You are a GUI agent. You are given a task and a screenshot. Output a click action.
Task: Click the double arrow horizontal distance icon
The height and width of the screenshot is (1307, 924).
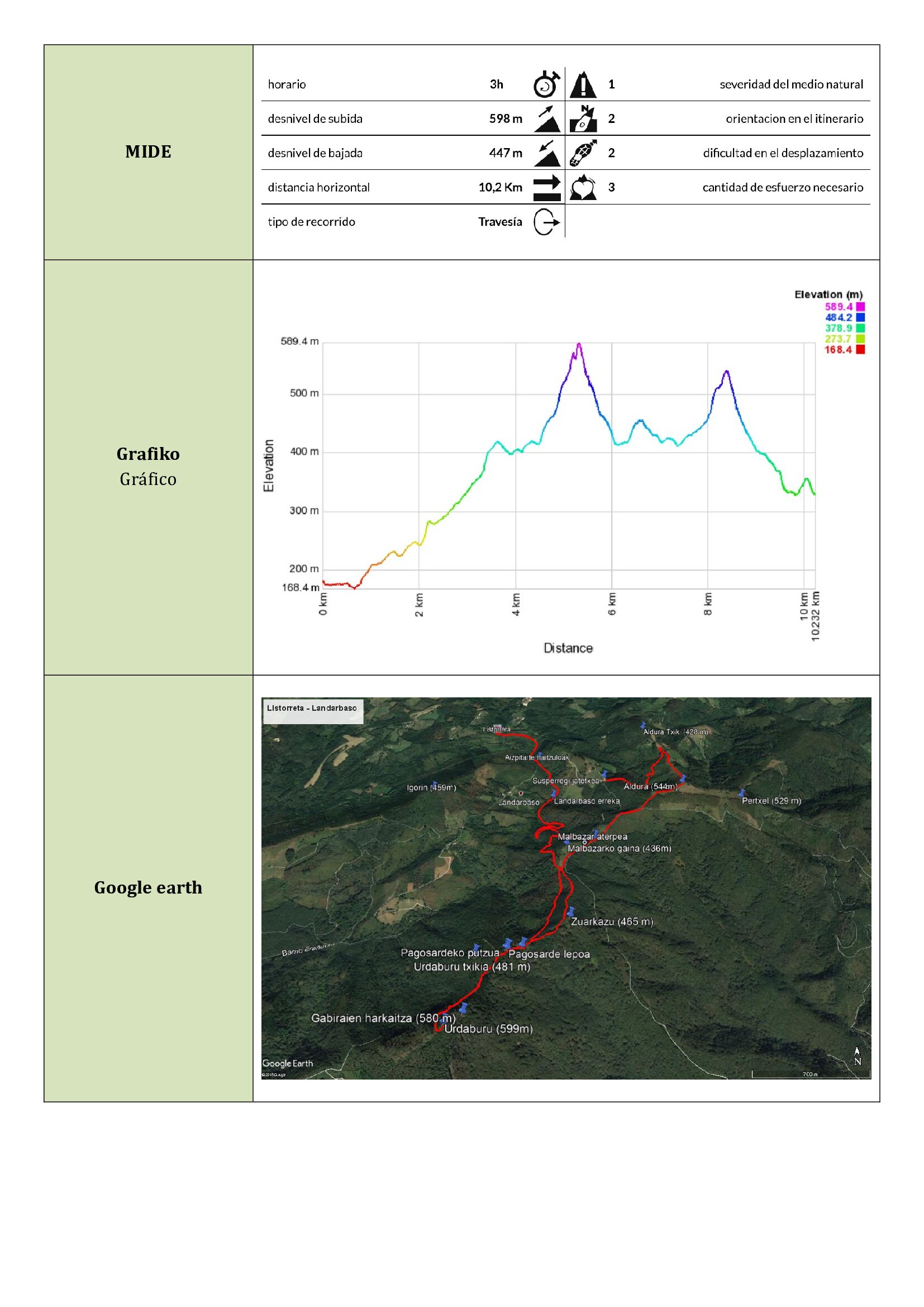pyautogui.click(x=546, y=188)
